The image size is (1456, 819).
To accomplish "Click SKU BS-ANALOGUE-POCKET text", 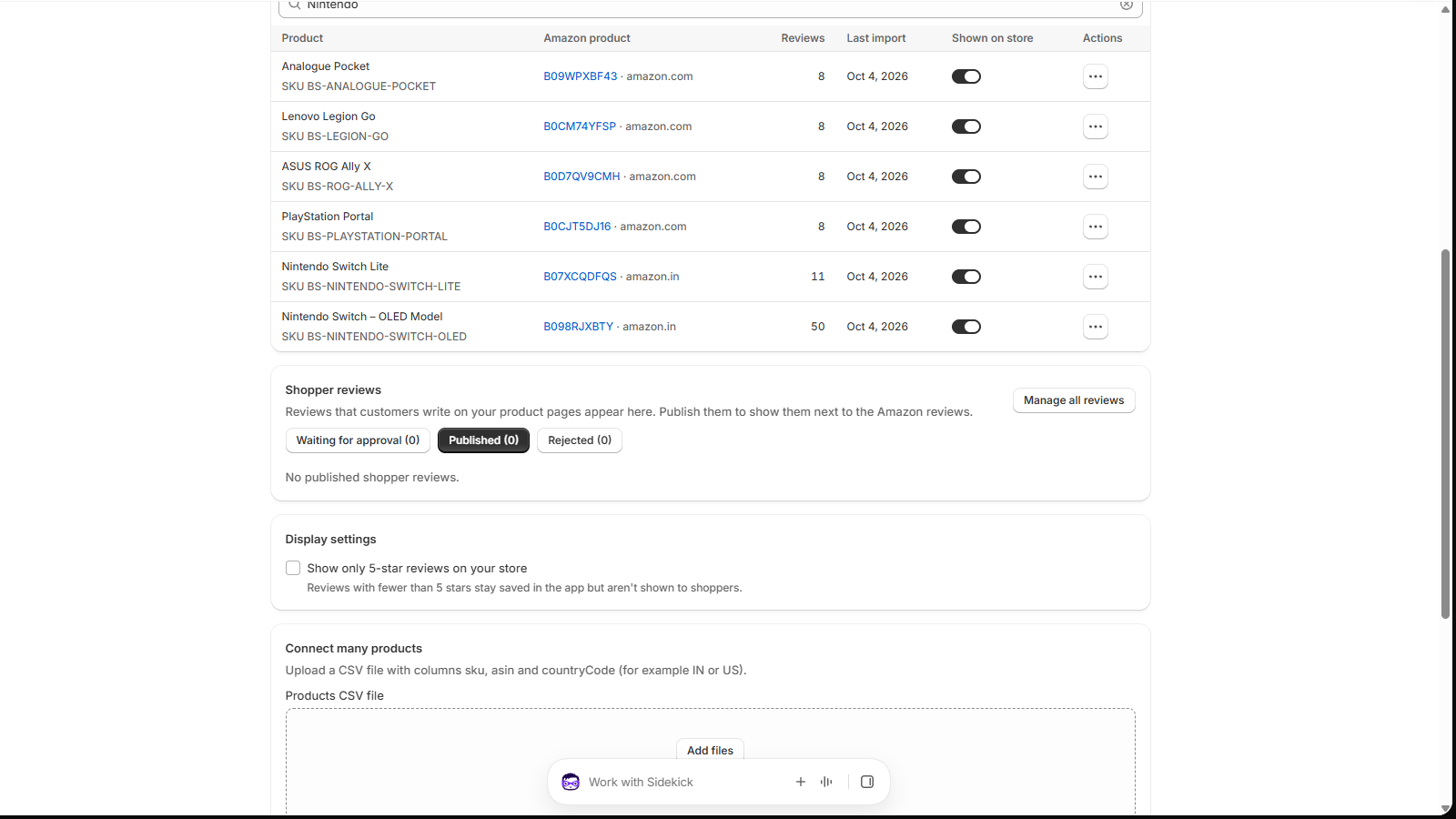I will (x=359, y=86).
